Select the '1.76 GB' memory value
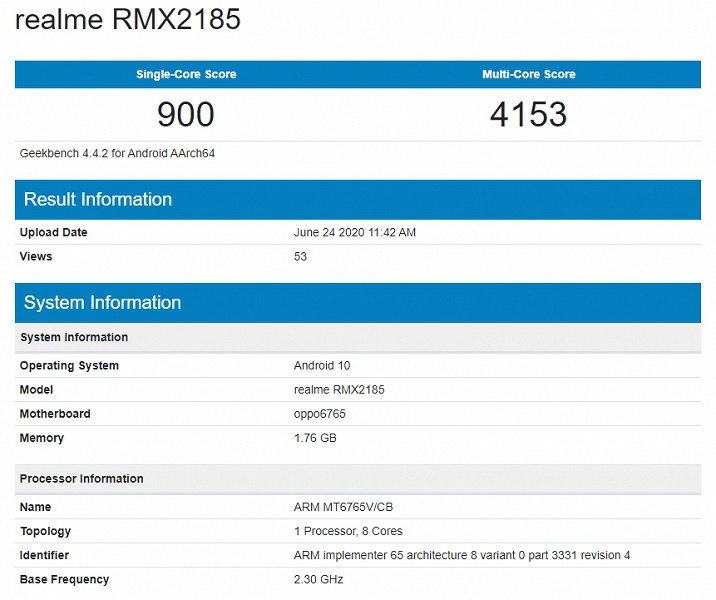716x600 pixels. (x=315, y=438)
